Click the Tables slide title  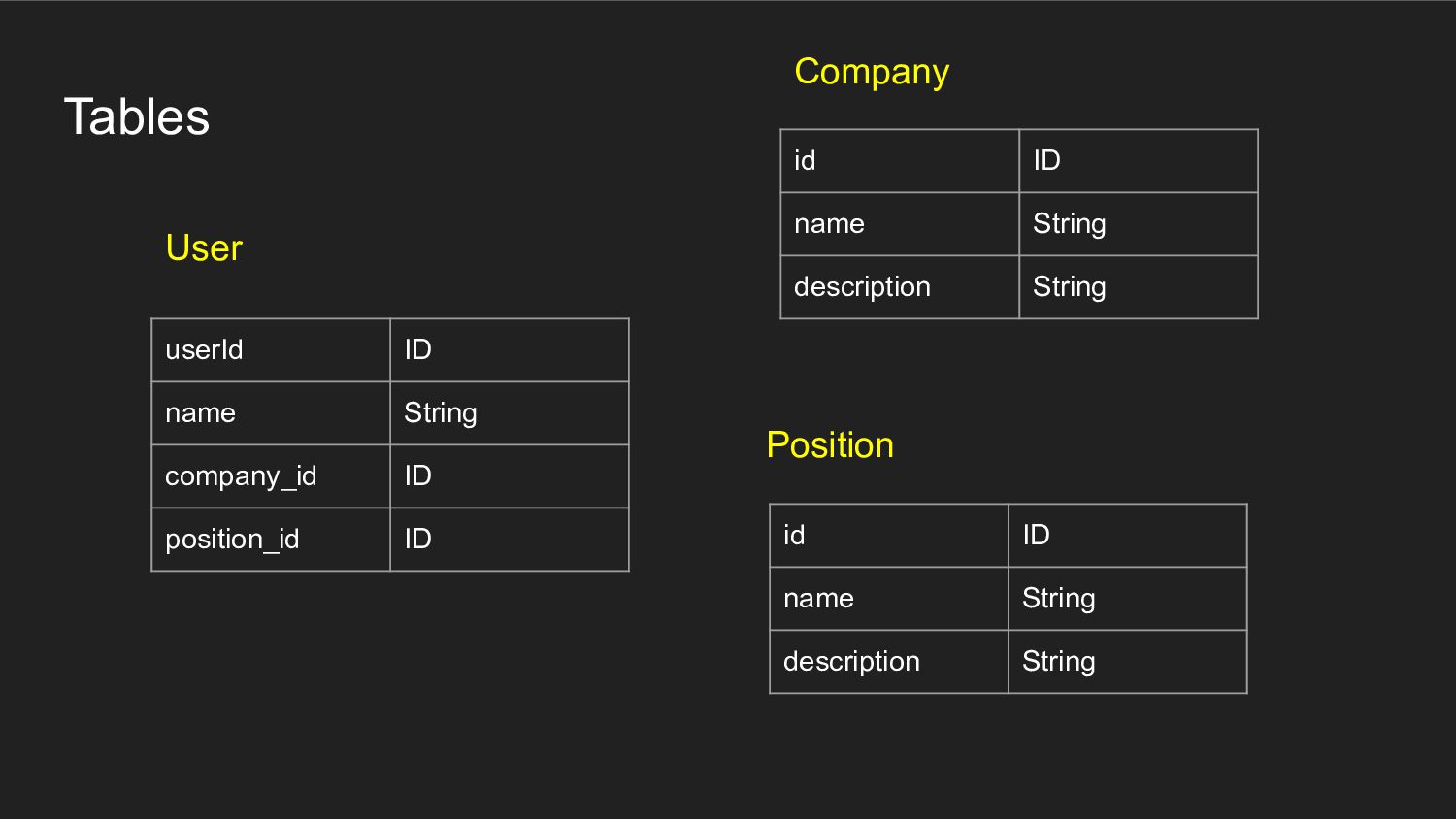coord(137,117)
